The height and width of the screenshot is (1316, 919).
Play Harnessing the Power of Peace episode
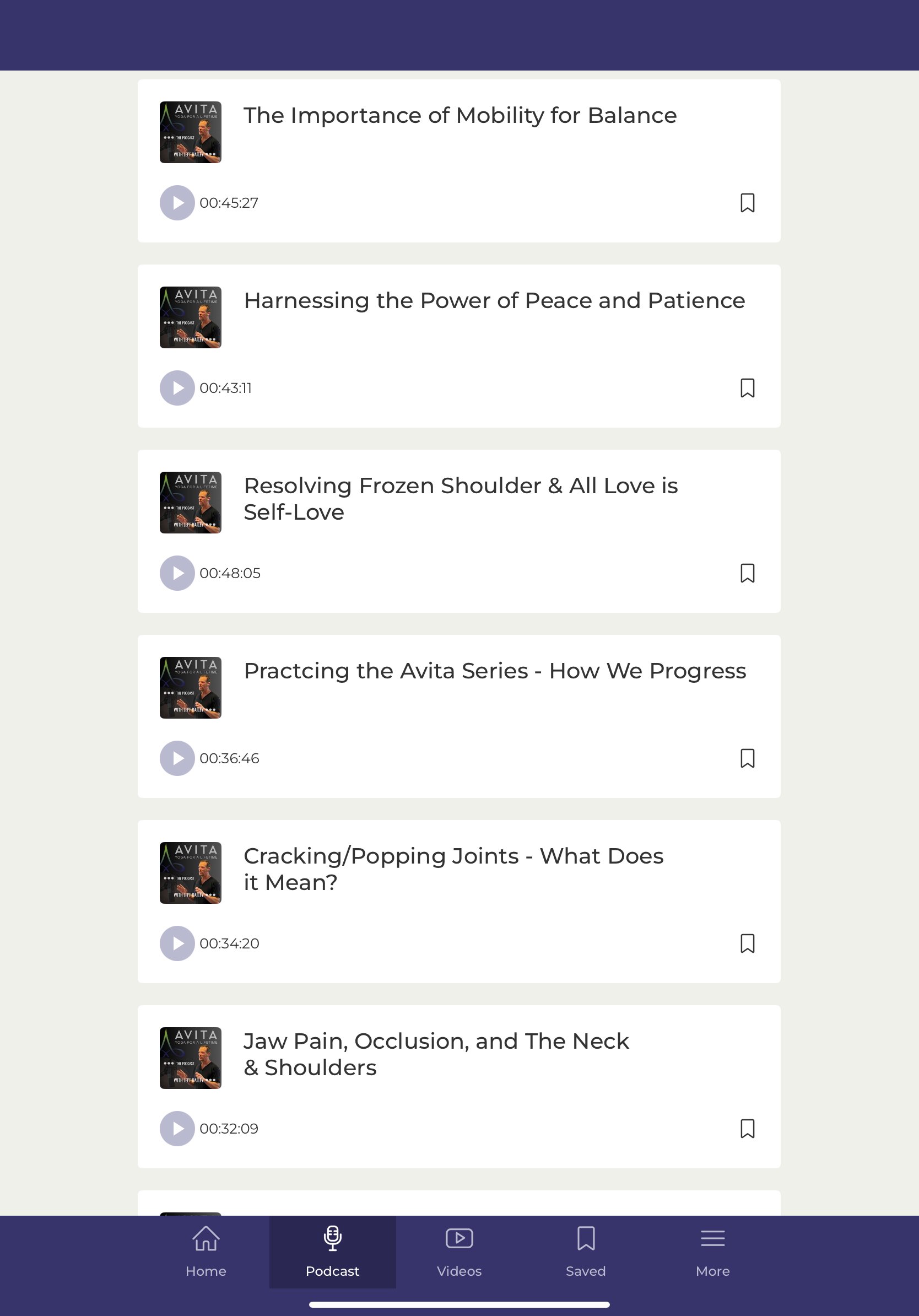tap(177, 388)
